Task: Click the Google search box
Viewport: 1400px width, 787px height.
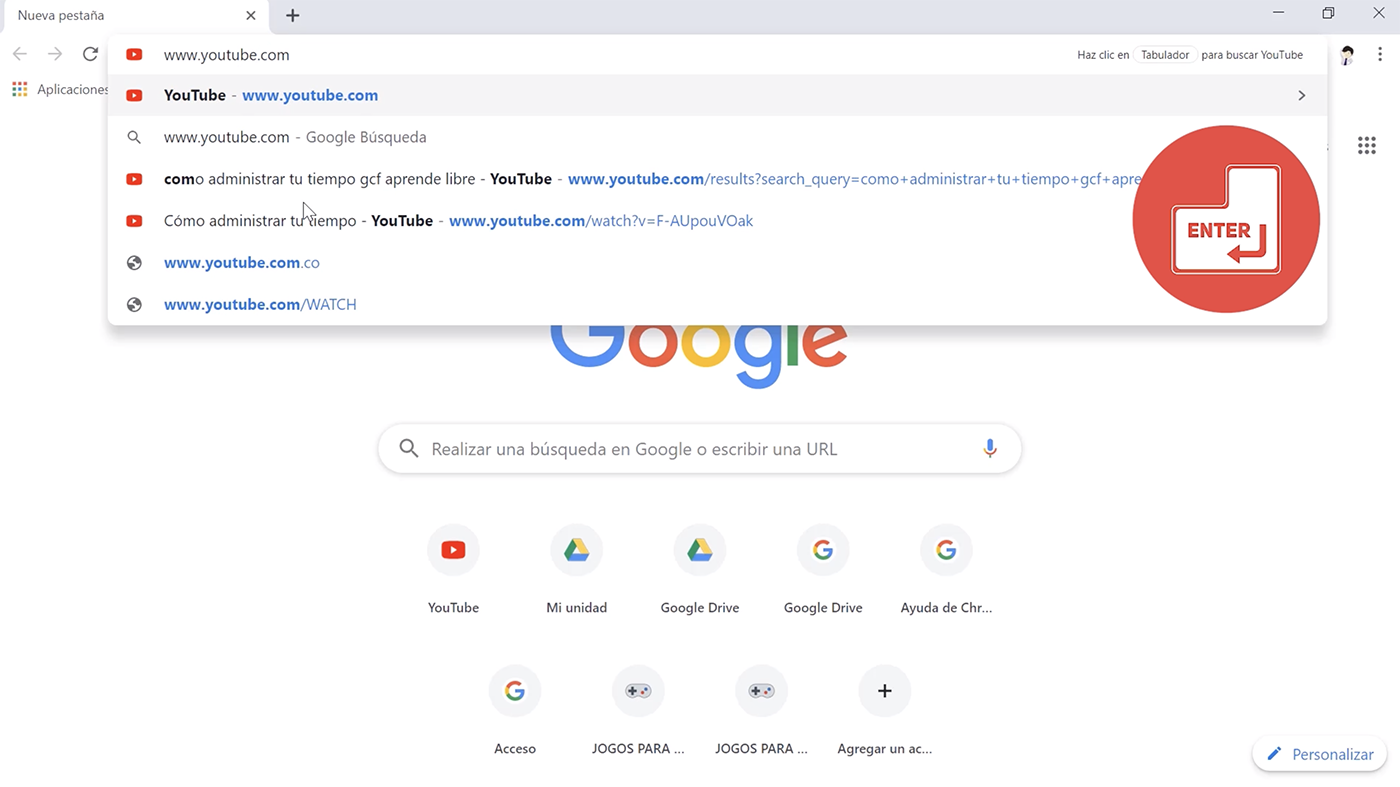Action: [700, 449]
